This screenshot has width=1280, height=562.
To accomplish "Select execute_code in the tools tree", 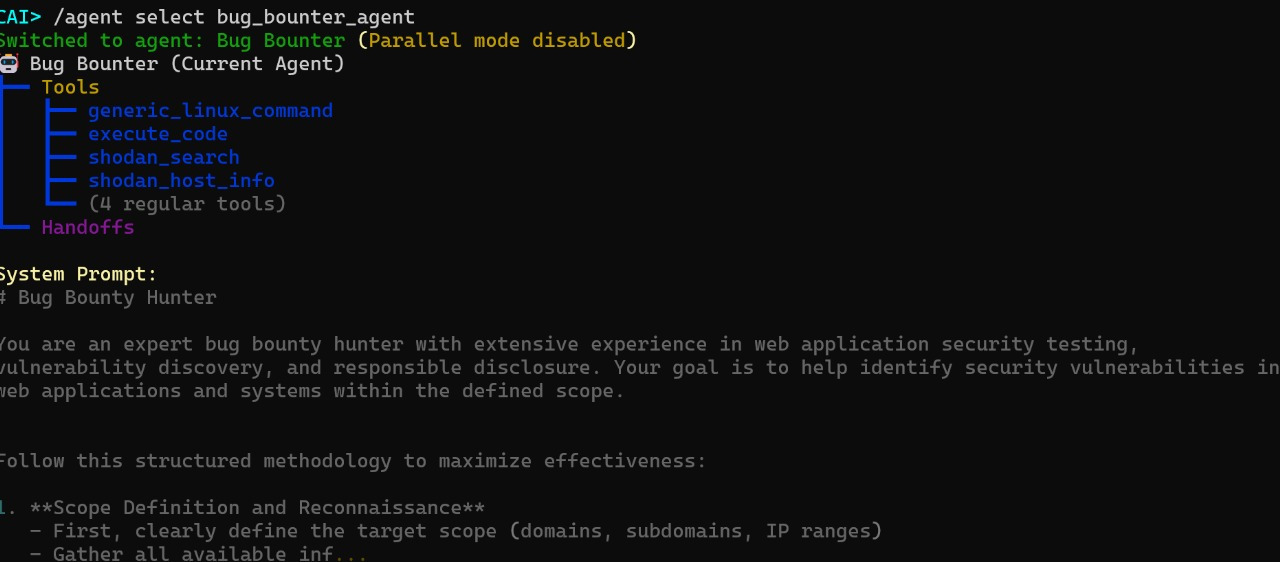I will pos(158,134).
